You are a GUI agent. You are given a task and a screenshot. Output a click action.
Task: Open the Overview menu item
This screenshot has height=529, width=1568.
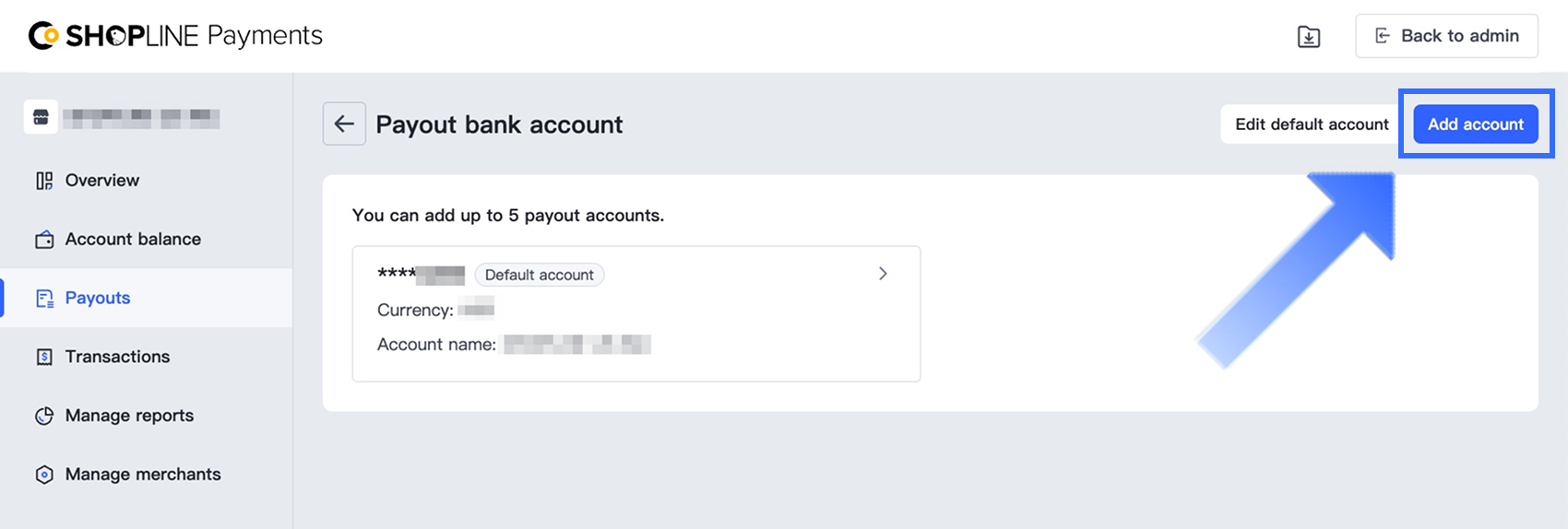point(102,181)
